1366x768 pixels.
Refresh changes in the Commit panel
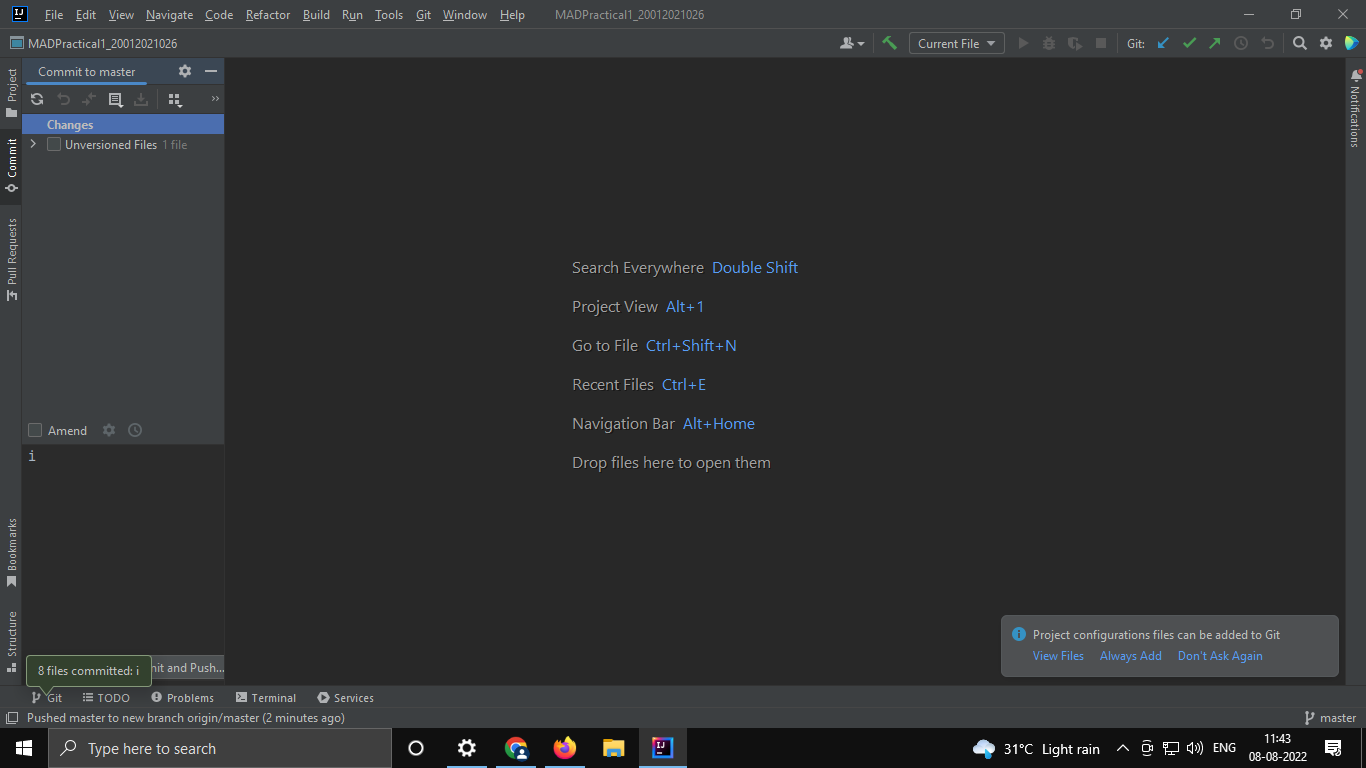click(x=37, y=99)
